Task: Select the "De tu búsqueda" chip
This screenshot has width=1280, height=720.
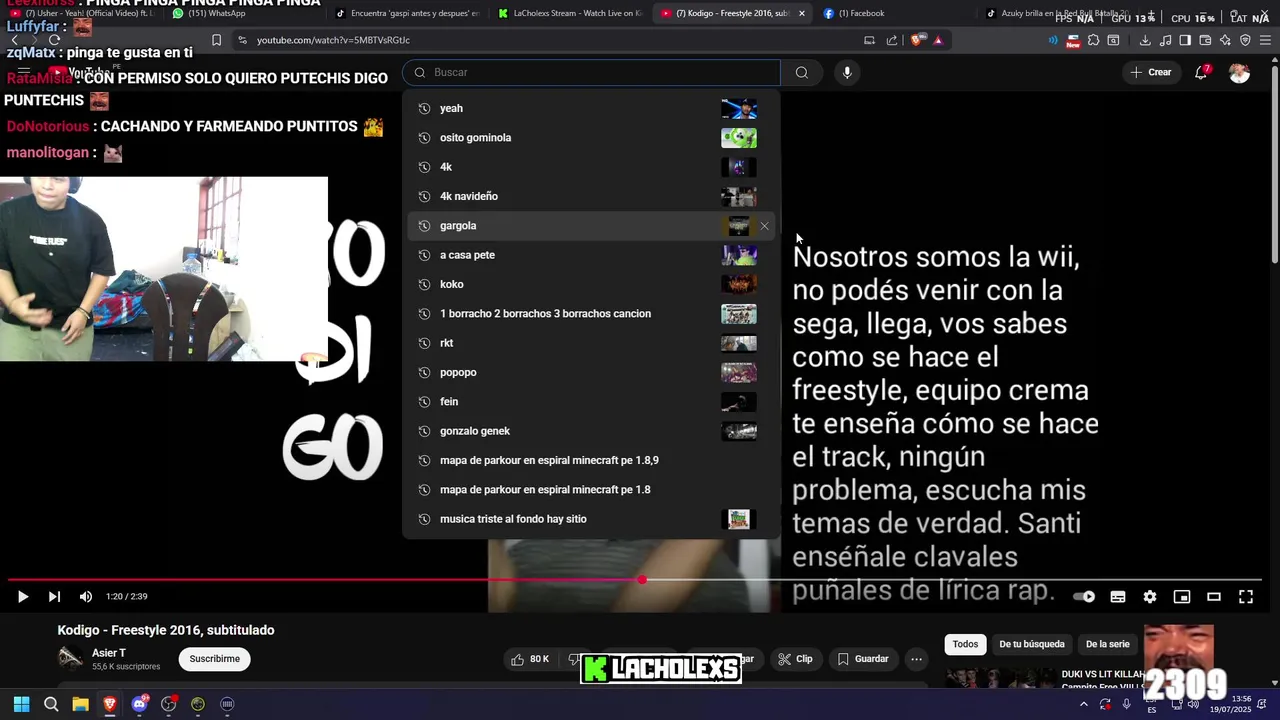Action: 1032,644
